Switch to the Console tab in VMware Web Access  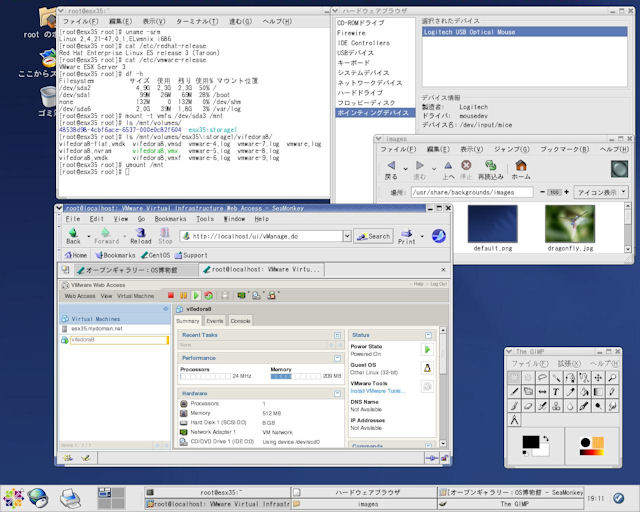point(240,321)
